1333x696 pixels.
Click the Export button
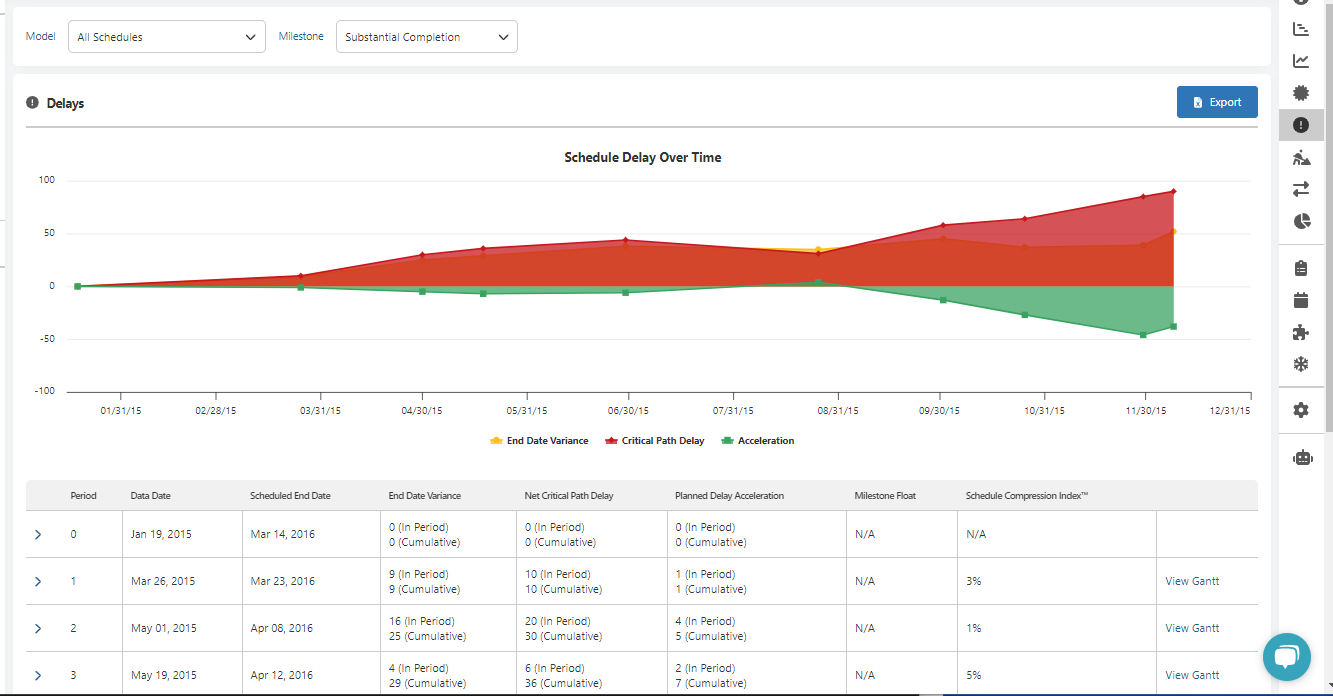coord(1217,102)
